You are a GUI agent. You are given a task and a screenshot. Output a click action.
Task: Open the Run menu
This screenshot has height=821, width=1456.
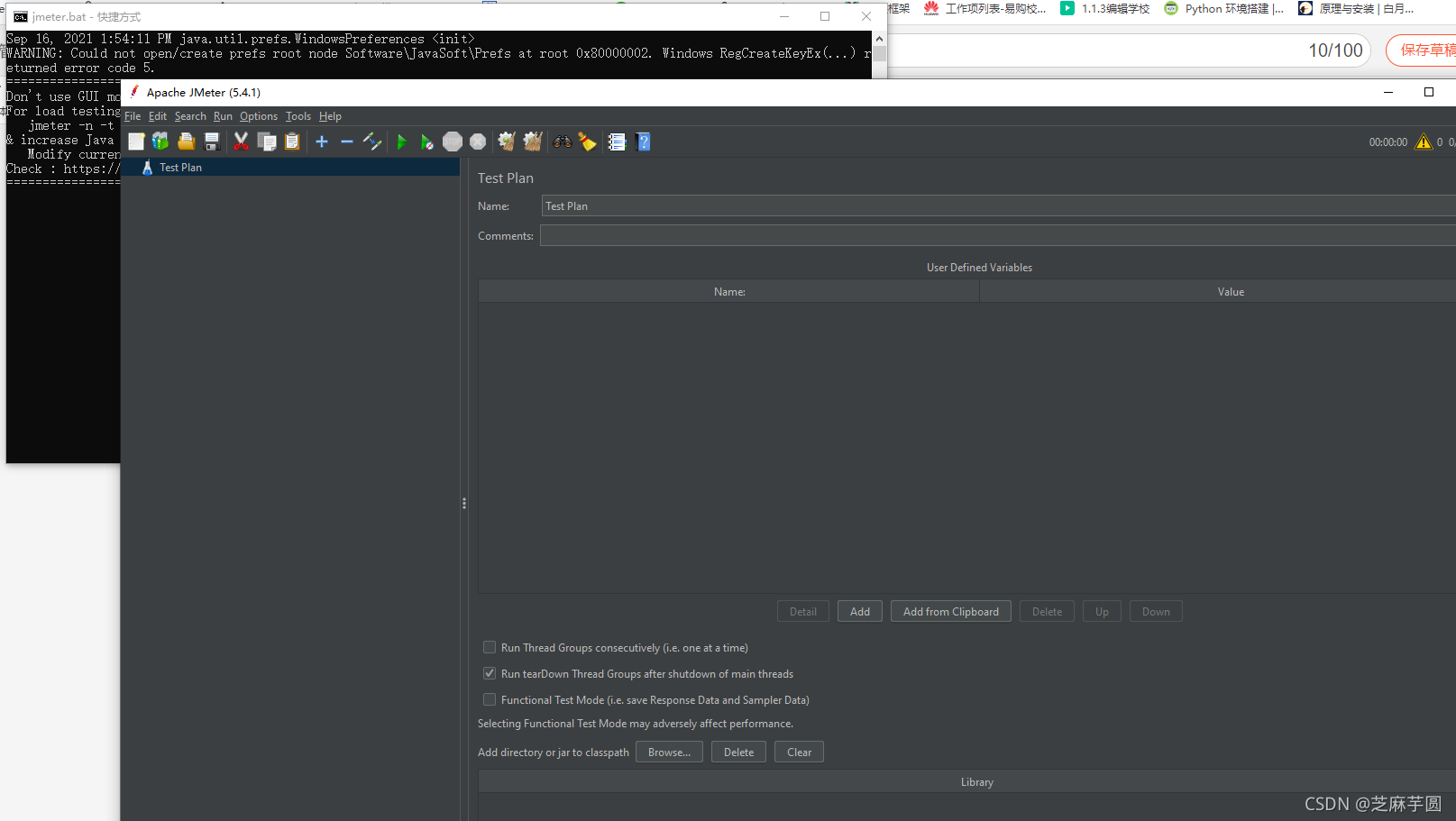223,116
